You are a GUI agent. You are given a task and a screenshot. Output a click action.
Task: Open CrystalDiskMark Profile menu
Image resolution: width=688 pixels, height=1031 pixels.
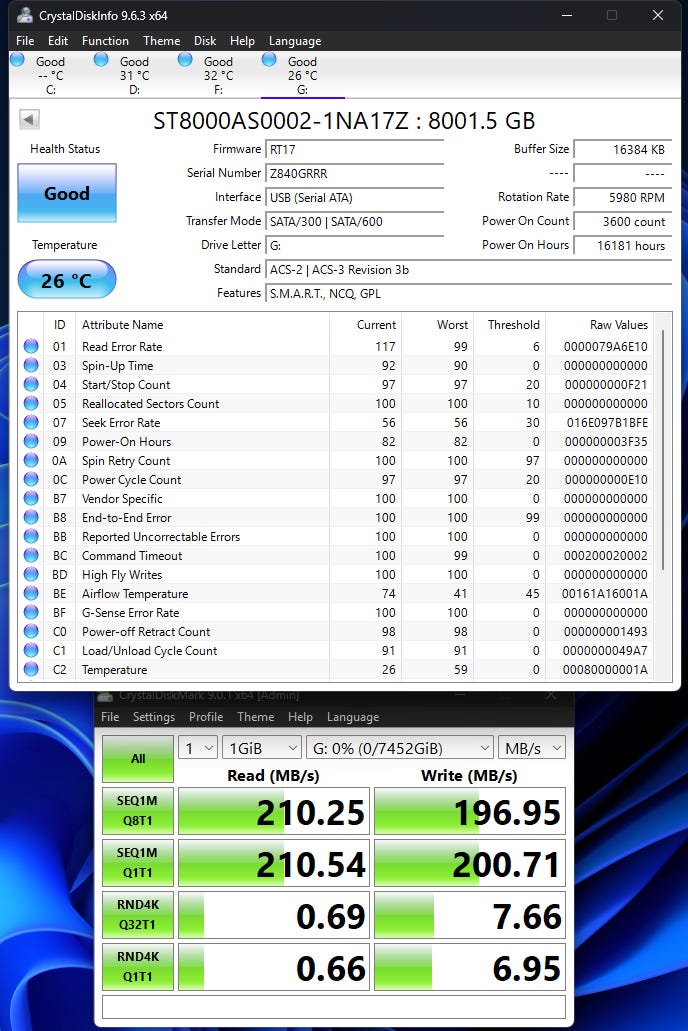click(206, 717)
